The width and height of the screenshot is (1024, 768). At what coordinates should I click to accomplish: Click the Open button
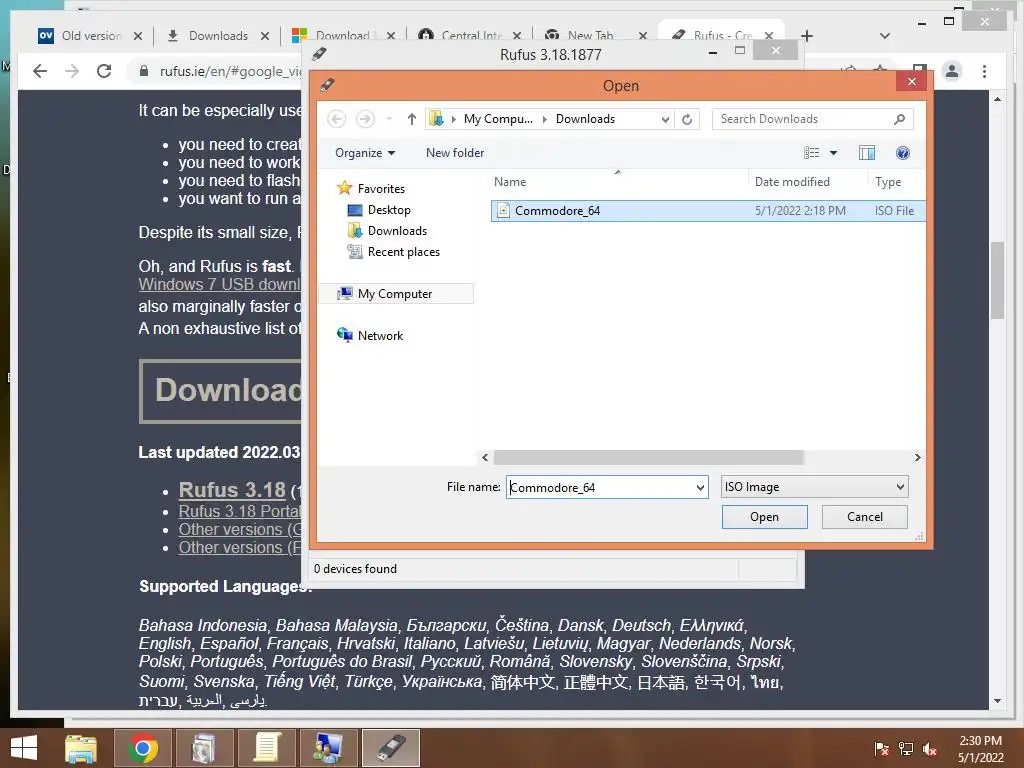click(x=764, y=517)
